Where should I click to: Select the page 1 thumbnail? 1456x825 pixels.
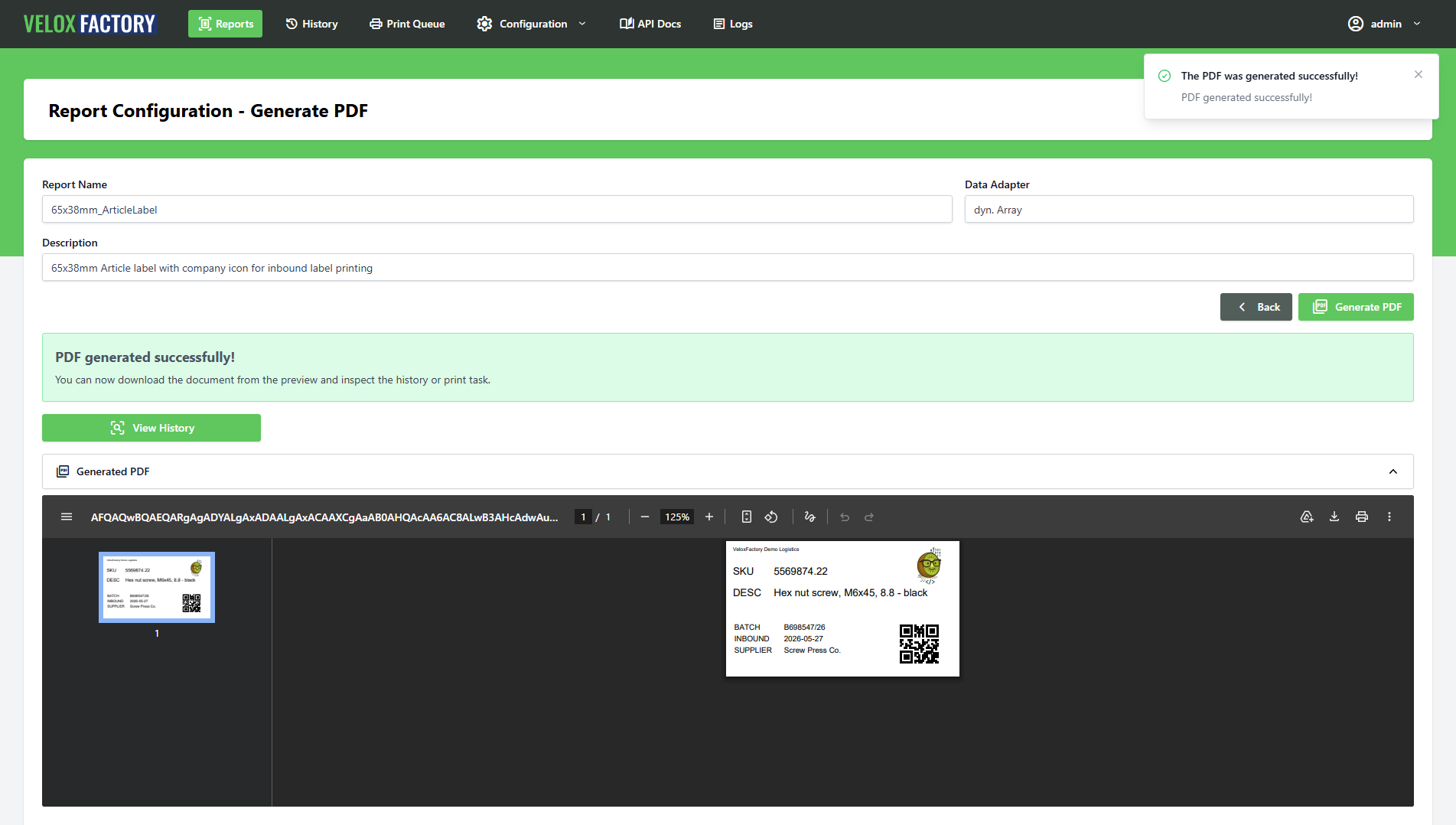pyautogui.click(x=157, y=588)
